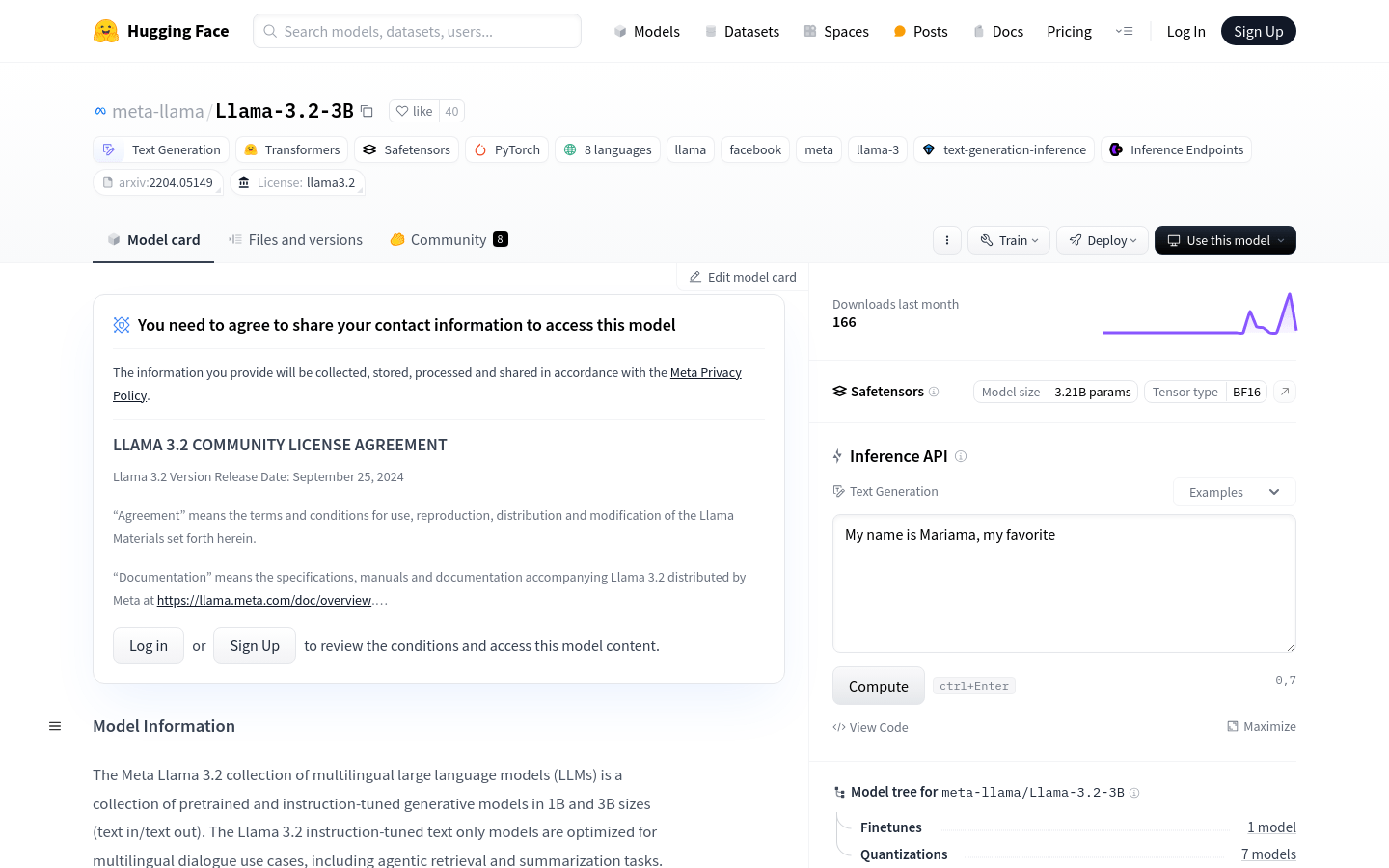This screenshot has width=1389, height=868.
Task: Open the Pricing page
Action: (1069, 31)
